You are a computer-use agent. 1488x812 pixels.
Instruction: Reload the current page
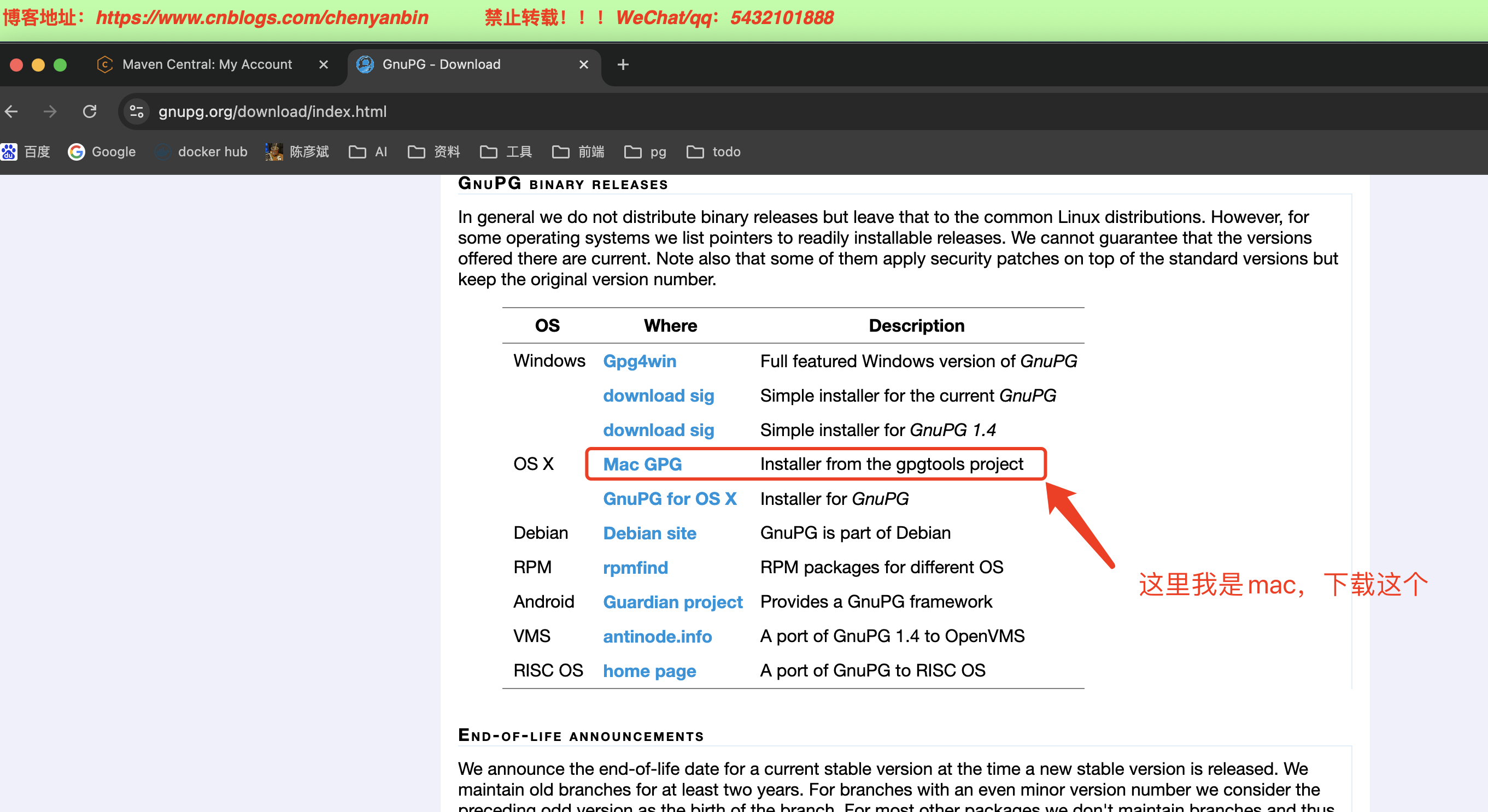(x=90, y=111)
